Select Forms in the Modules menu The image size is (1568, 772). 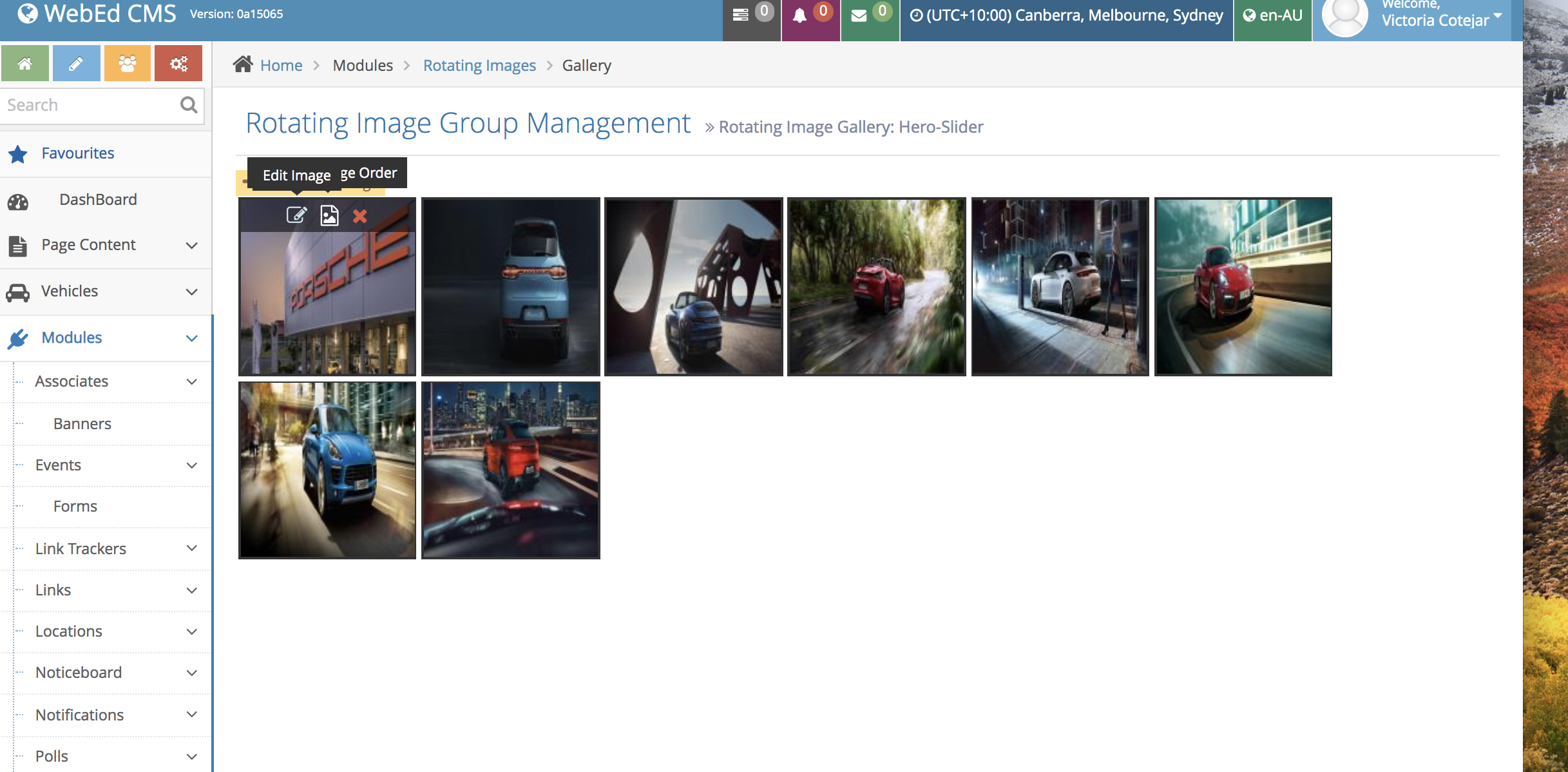75,507
